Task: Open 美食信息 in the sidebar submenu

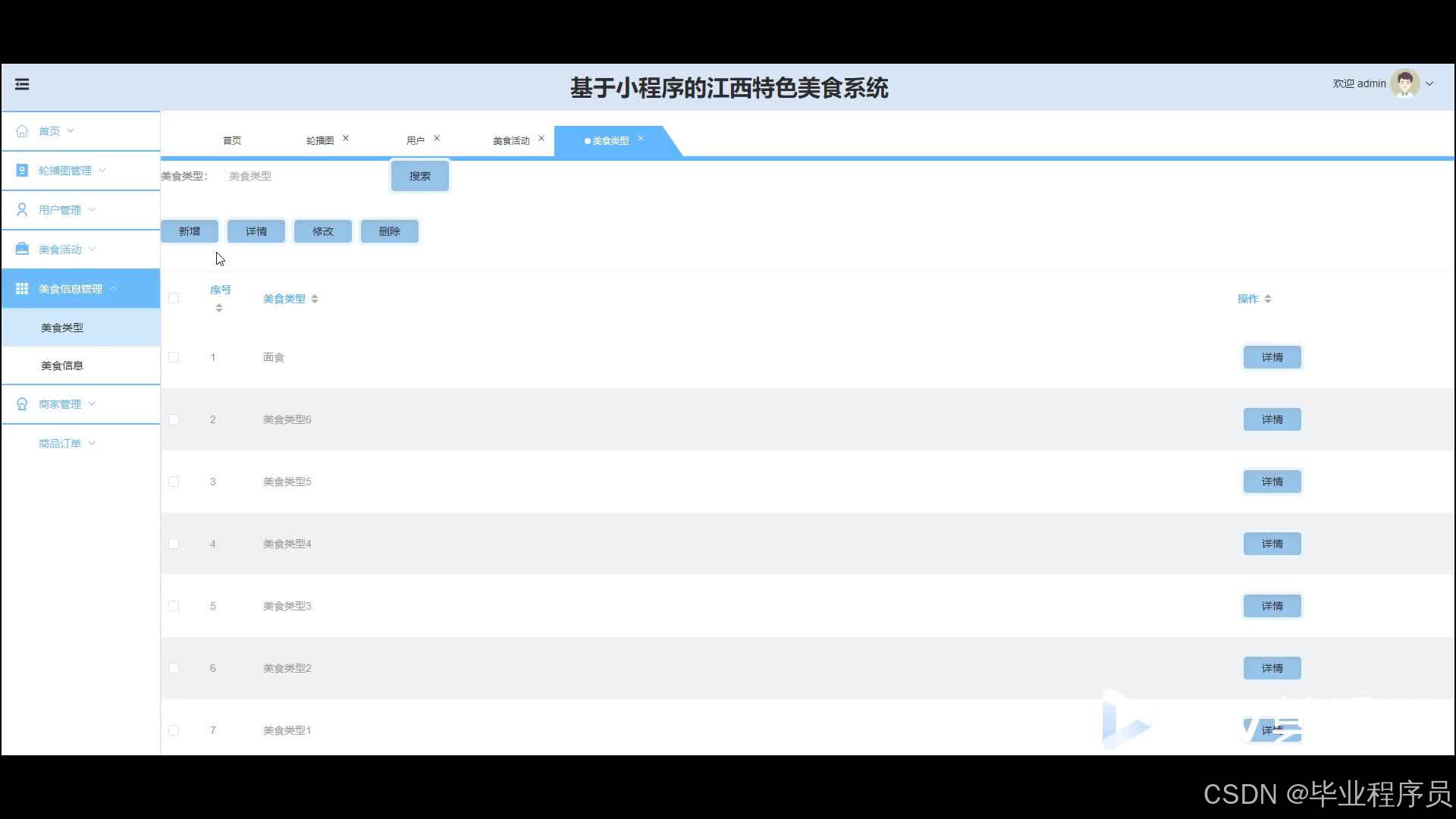Action: point(62,366)
